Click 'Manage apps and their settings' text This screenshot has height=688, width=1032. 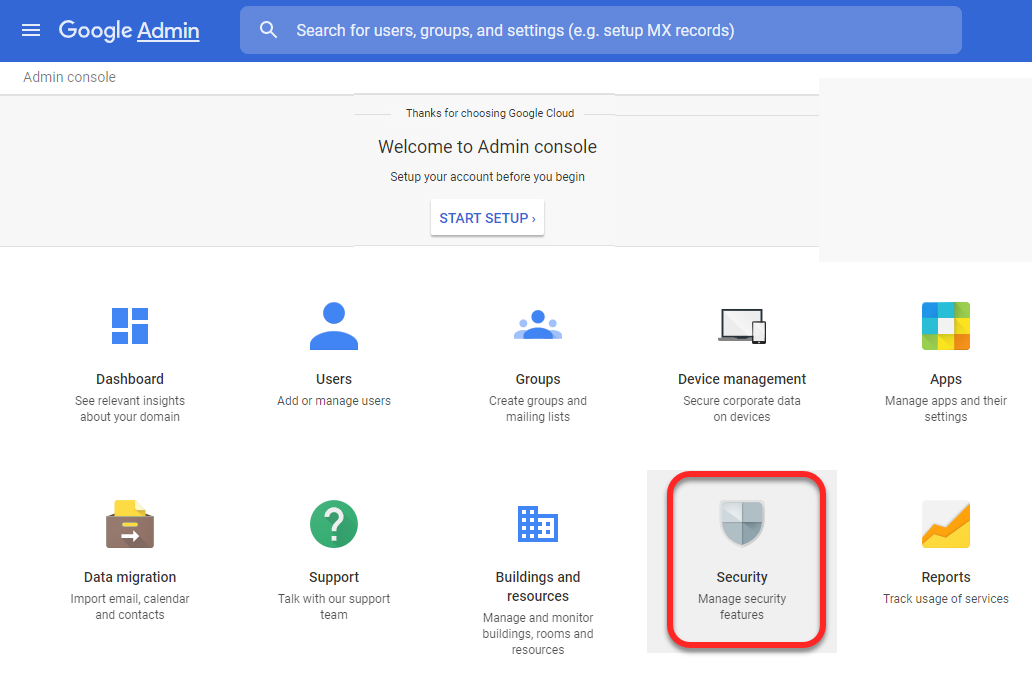[946, 409]
